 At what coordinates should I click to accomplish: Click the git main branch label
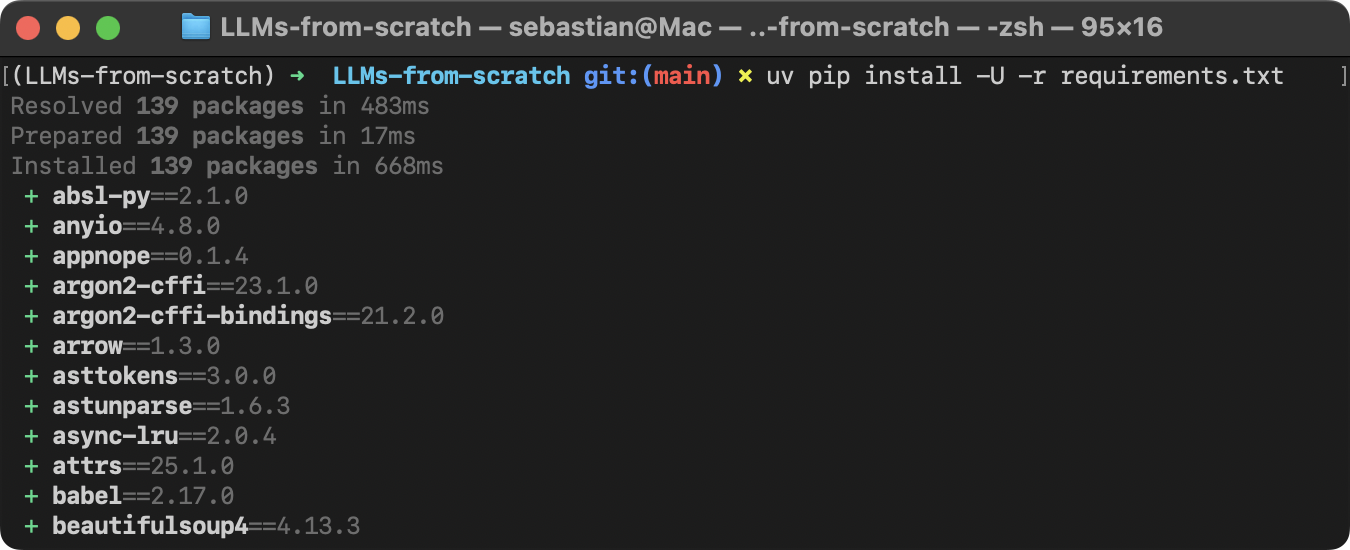(653, 76)
